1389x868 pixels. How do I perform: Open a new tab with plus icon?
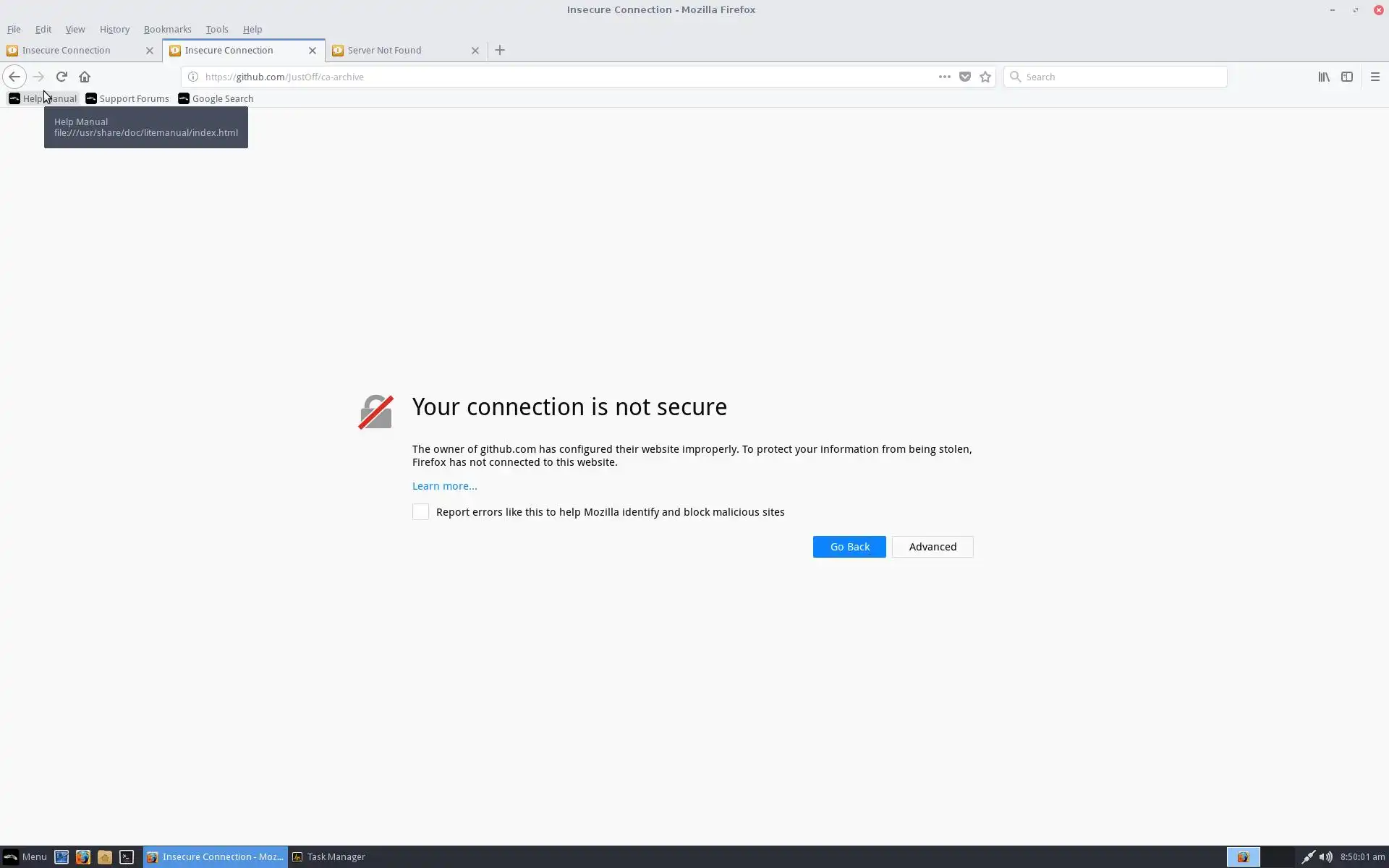click(500, 51)
